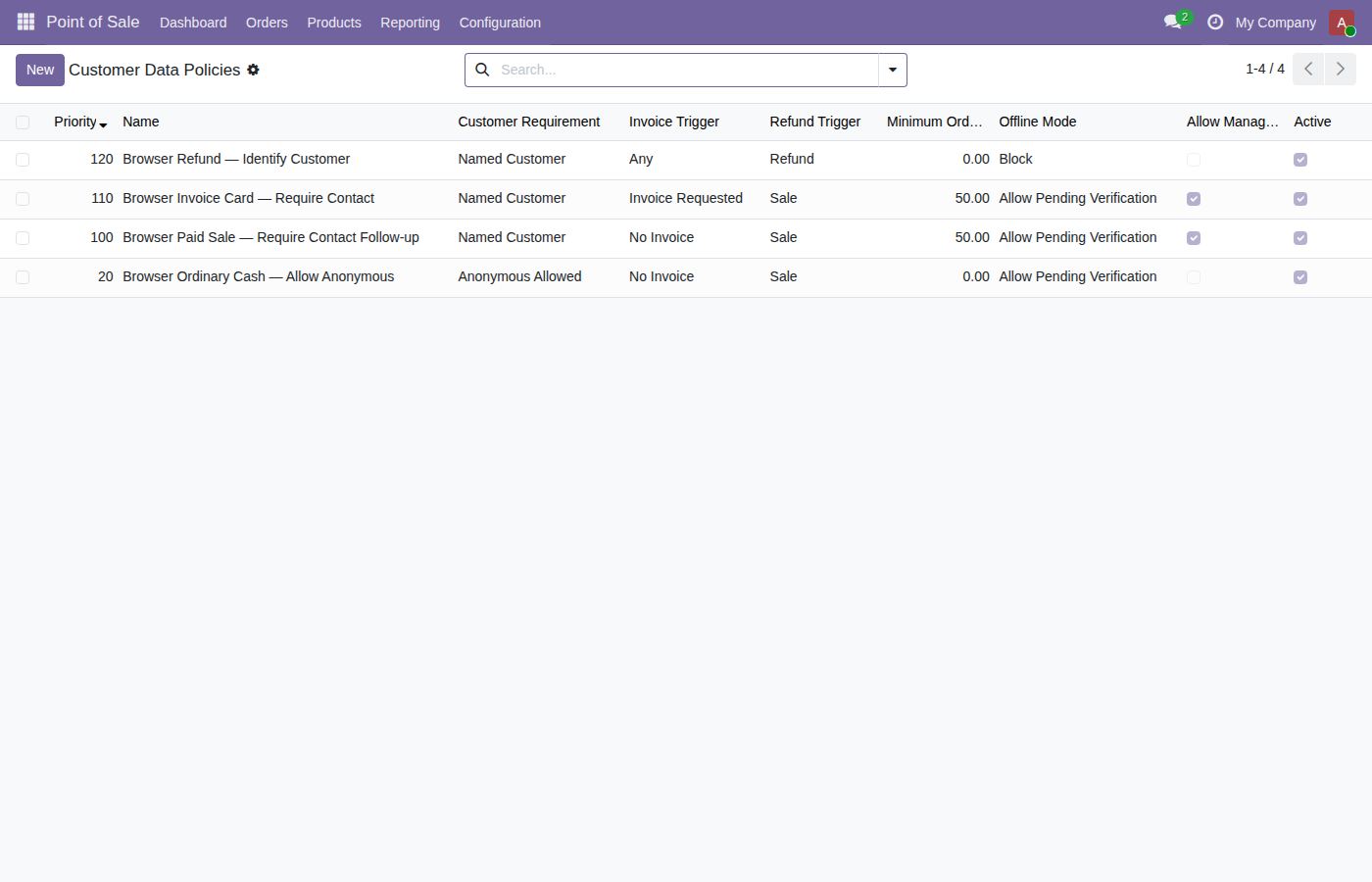Viewport: 1372px width, 882px height.
Task: Open the My Company switcher
Action: coord(1275,23)
